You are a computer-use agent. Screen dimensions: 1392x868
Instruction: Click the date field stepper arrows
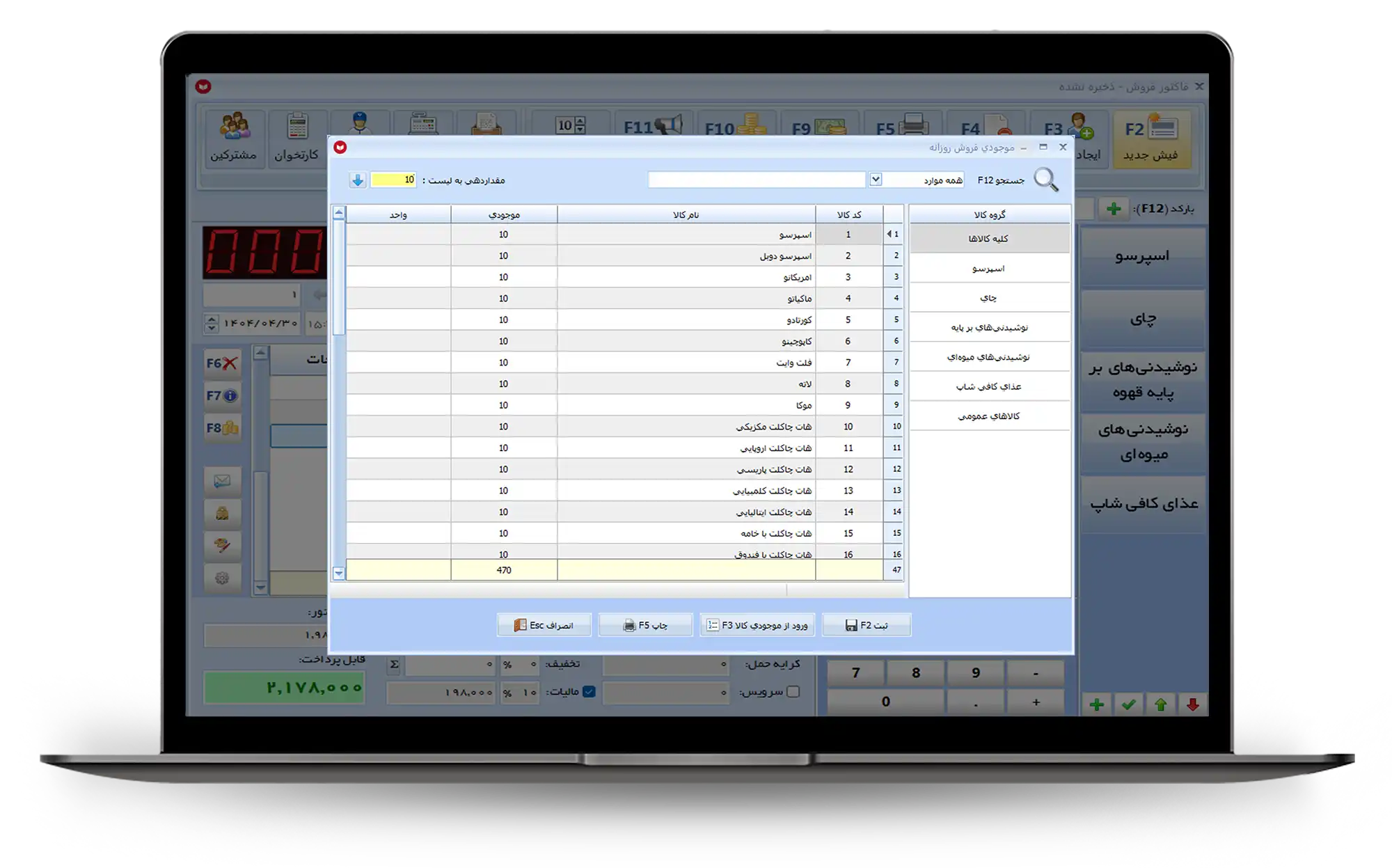212,324
